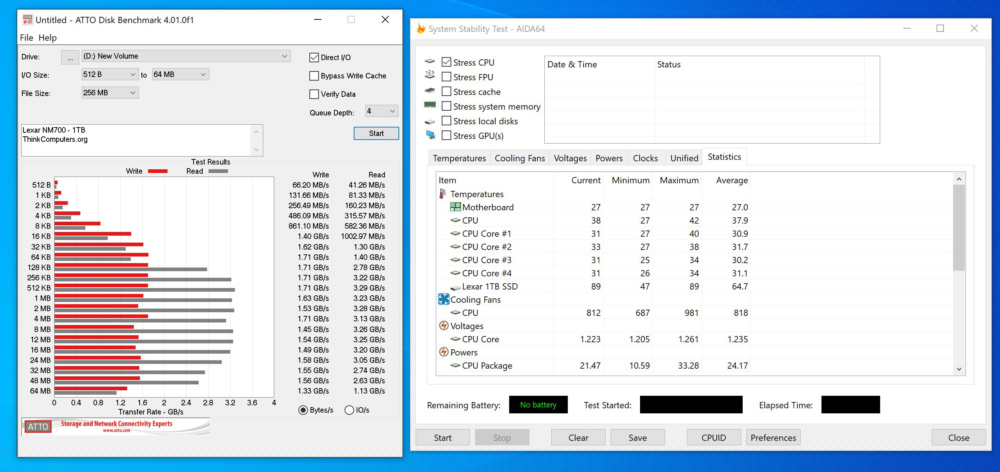The image size is (1000, 472).
Task: Click the Close button at AIDA64 bottom
Action: [959, 438]
